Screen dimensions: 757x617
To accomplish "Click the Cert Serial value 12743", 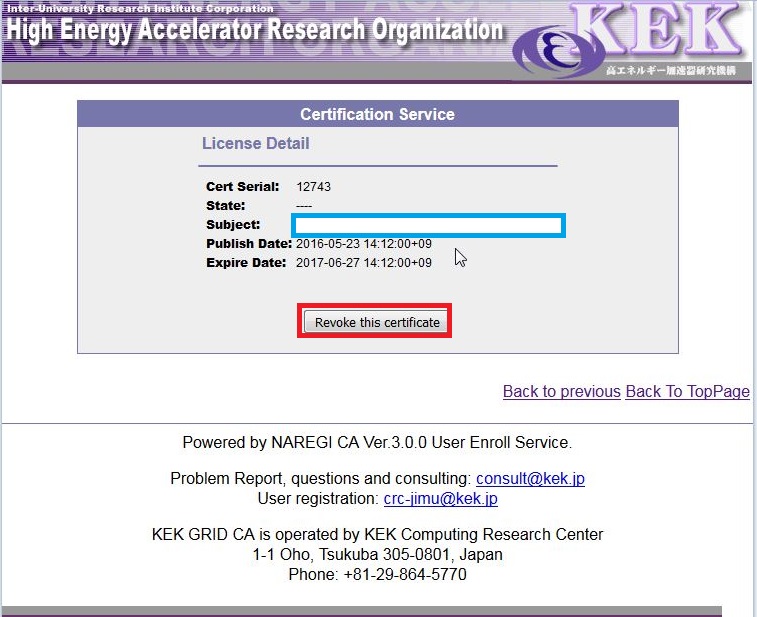I will click(x=313, y=187).
